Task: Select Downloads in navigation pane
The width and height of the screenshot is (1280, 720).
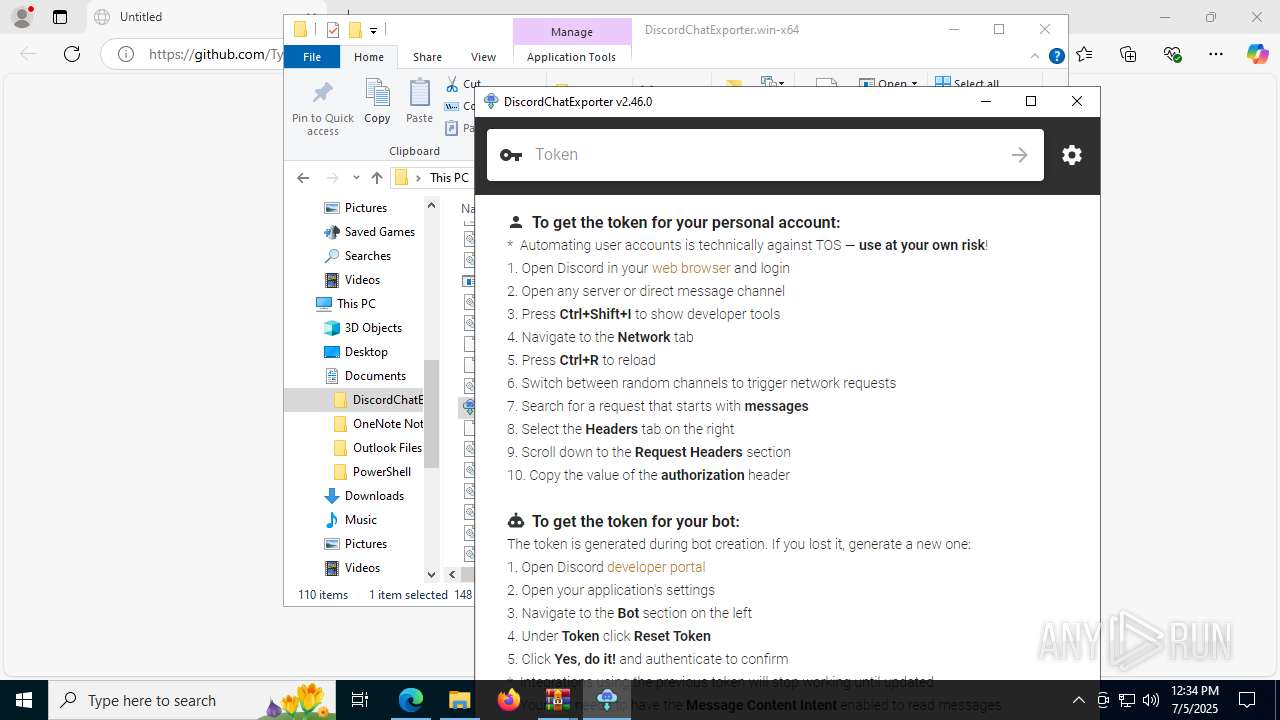Action: click(x=364, y=496)
